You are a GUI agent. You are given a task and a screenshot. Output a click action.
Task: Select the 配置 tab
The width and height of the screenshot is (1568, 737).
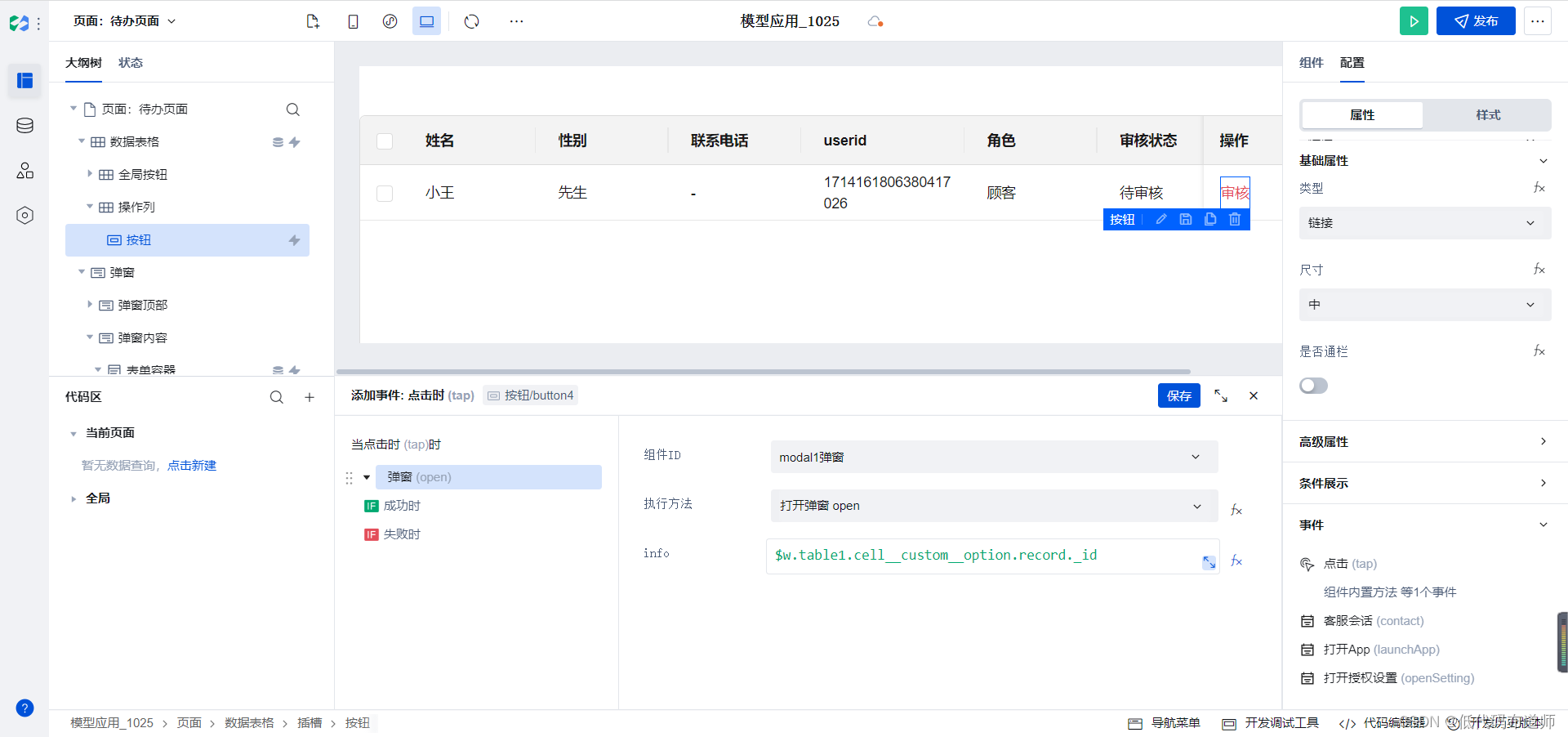coord(1352,63)
